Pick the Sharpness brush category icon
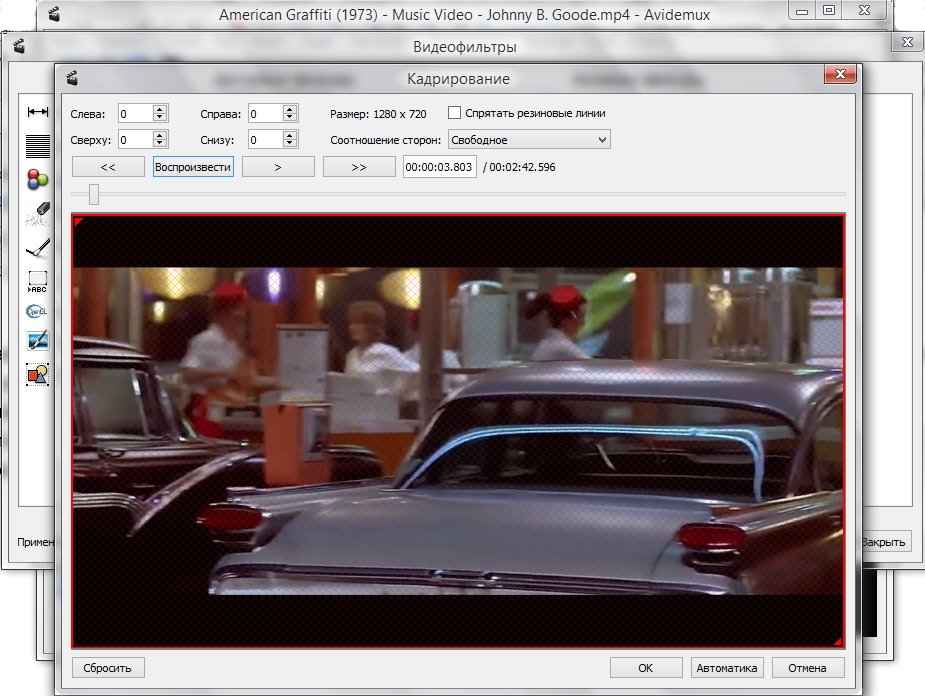Viewport: 925px width, 696px height. coord(38,247)
